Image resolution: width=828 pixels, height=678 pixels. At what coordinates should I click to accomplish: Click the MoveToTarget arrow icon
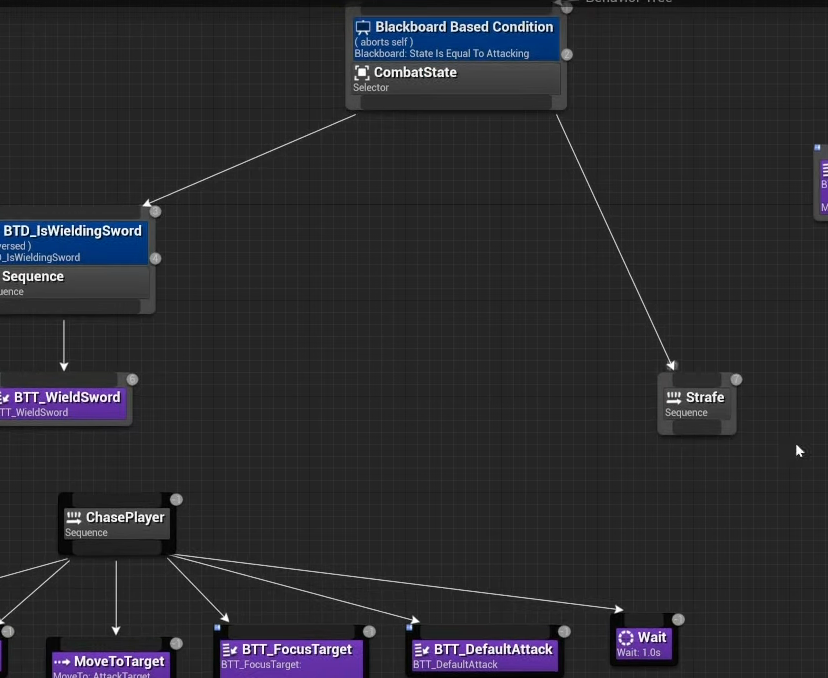(x=62, y=662)
